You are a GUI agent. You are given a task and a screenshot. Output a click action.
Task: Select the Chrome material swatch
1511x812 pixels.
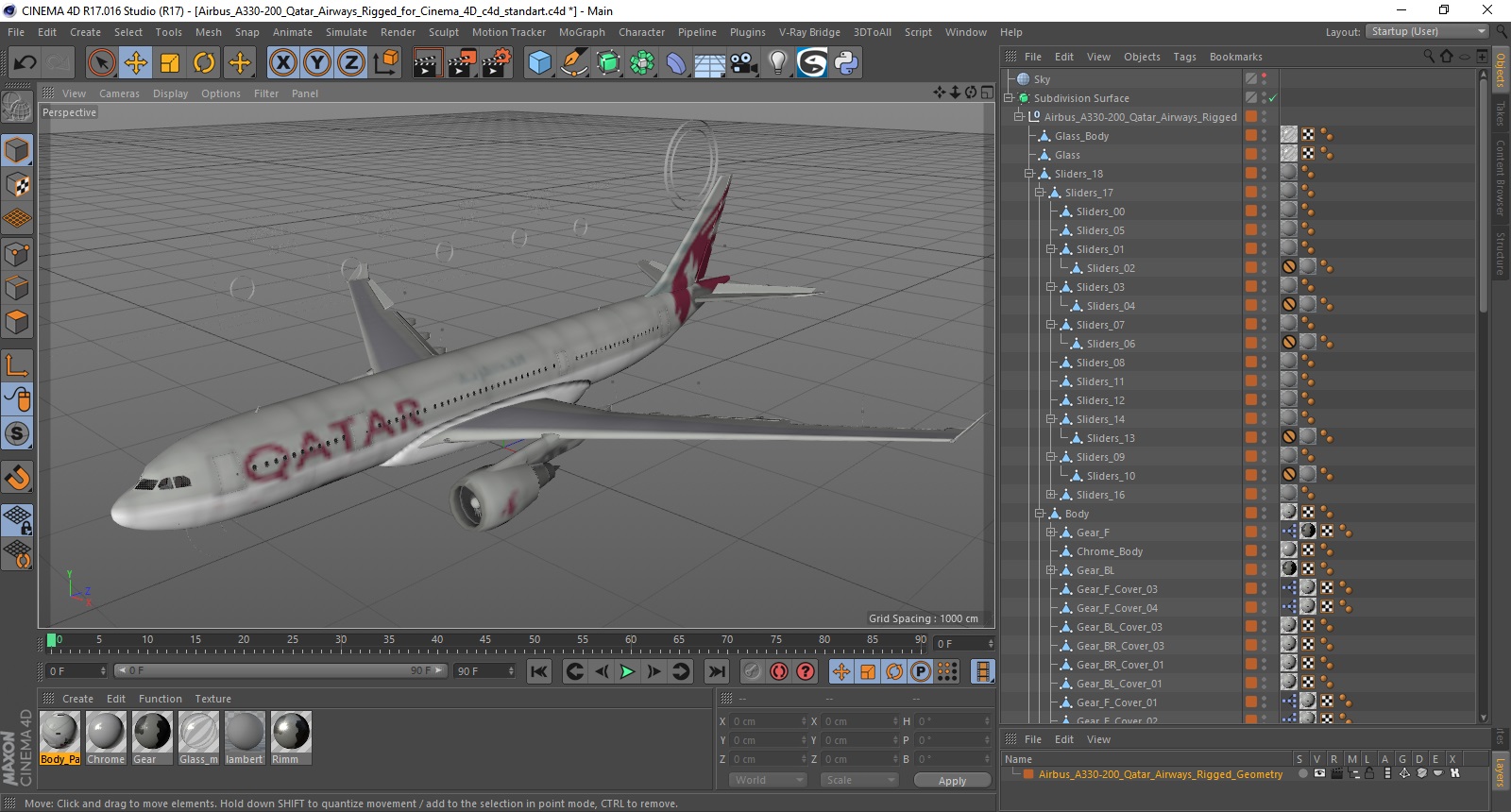[106, 737]
